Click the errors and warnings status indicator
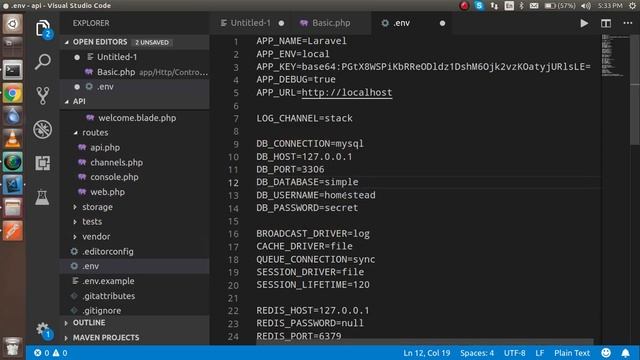 point(51,353)
